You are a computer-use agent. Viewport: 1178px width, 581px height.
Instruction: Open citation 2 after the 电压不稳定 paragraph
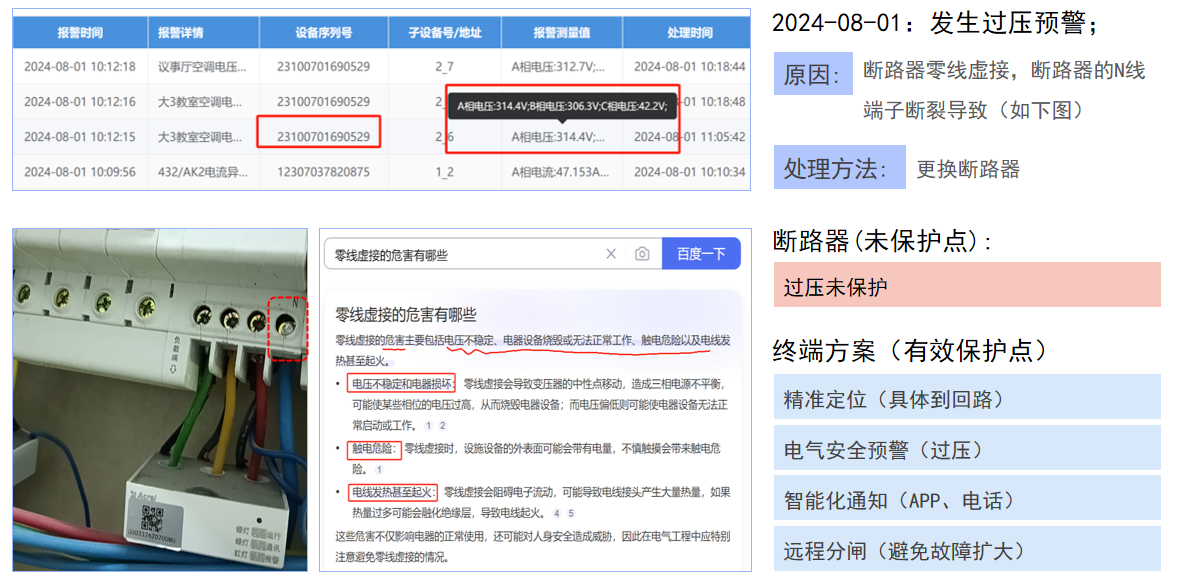pyautogui.click(x=443, y=425)
